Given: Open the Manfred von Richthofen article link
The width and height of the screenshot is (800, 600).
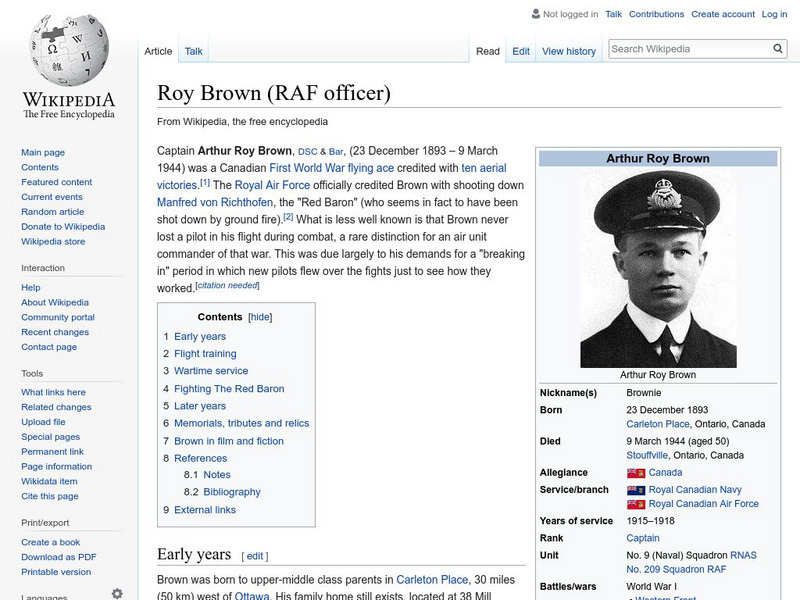Looking at the screenshot, I should tap(211, 203).
